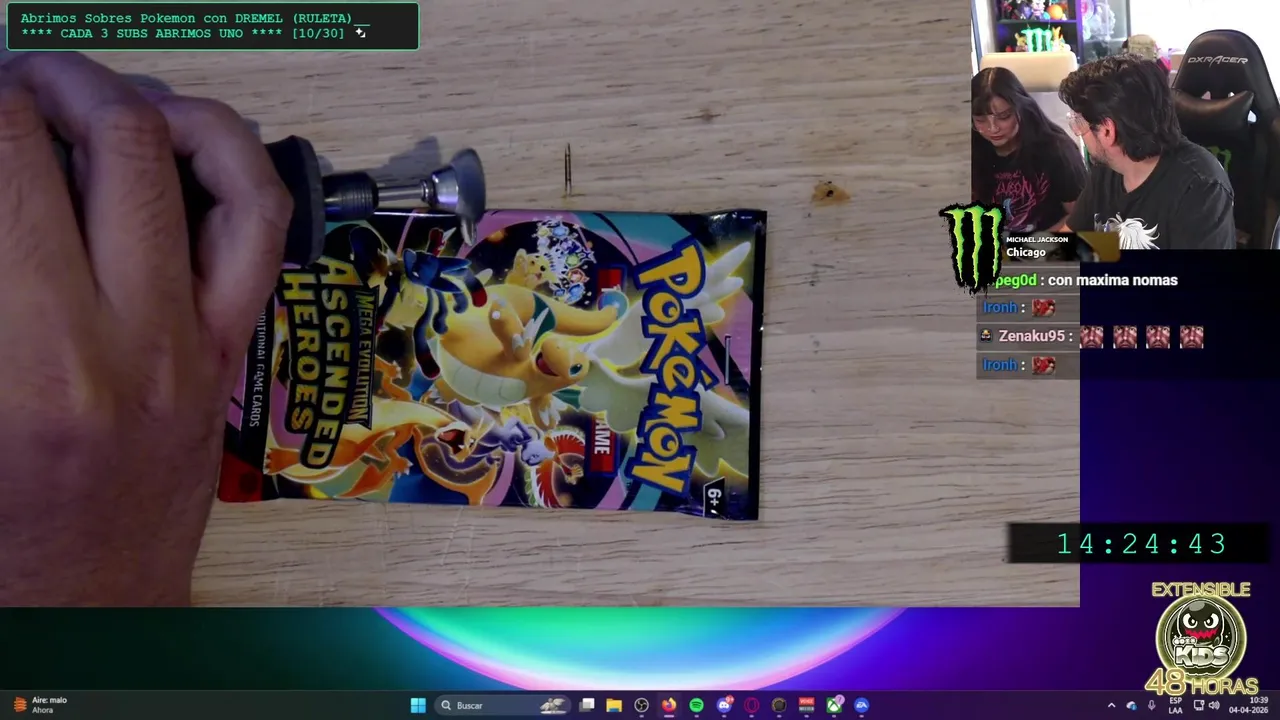Viewport: 1280px width, 720px height.
Task: Show hidden system tray icons
Action: point(1111,705)
